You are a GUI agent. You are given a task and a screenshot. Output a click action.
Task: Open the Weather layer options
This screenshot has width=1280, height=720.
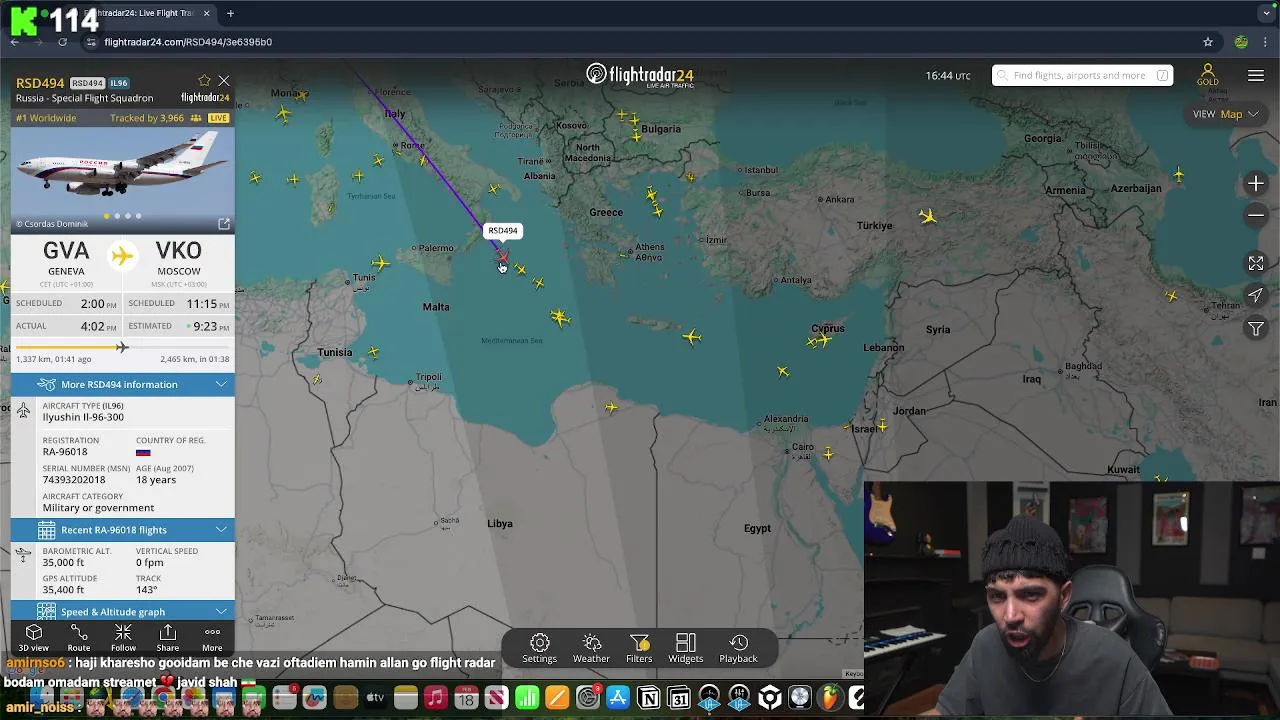pyautogui.click(x=591, y=648)
